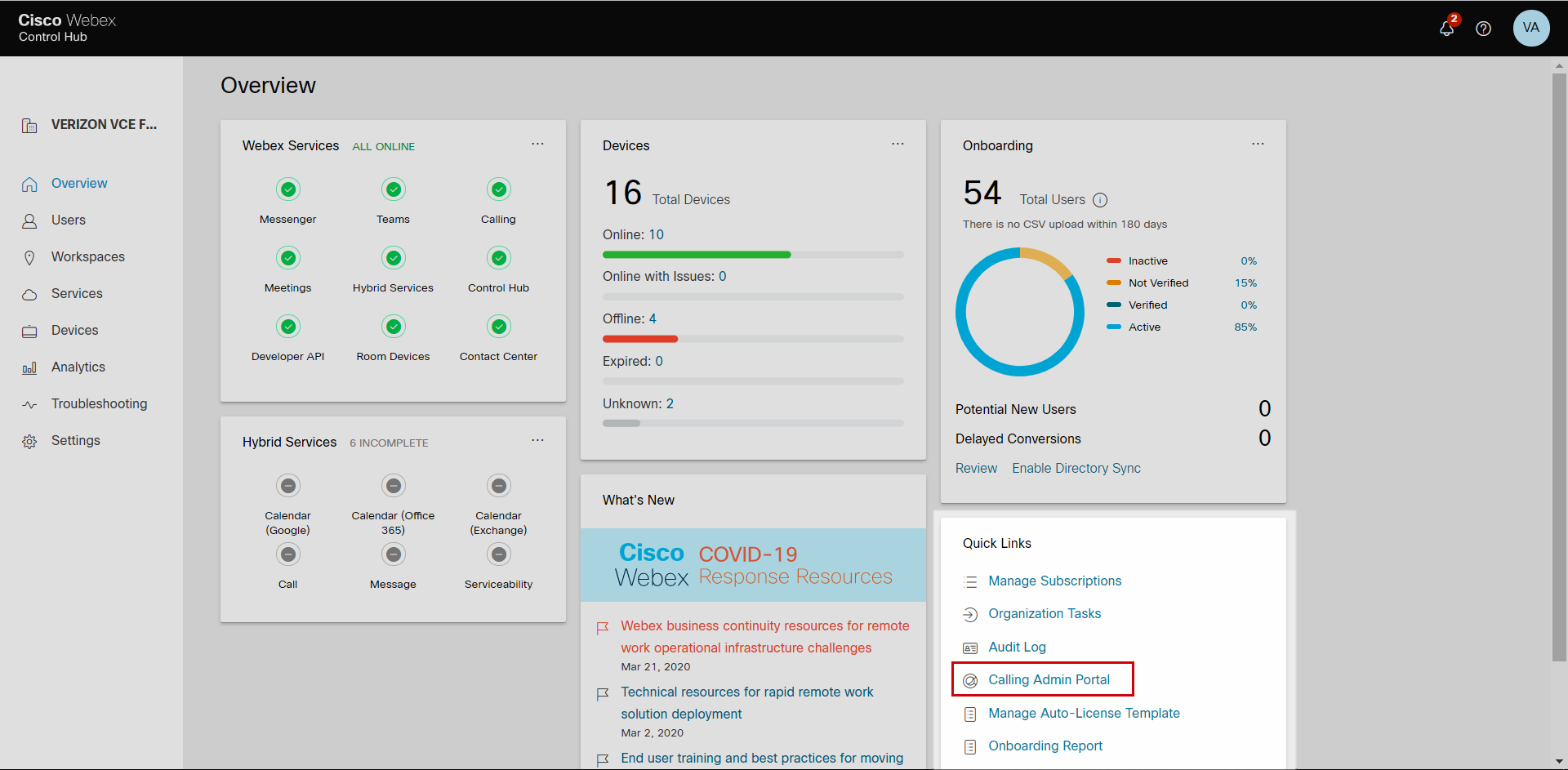Screen dimensions: 1568x770
Task: Click the Messenger service status icon
Action: 287,189
